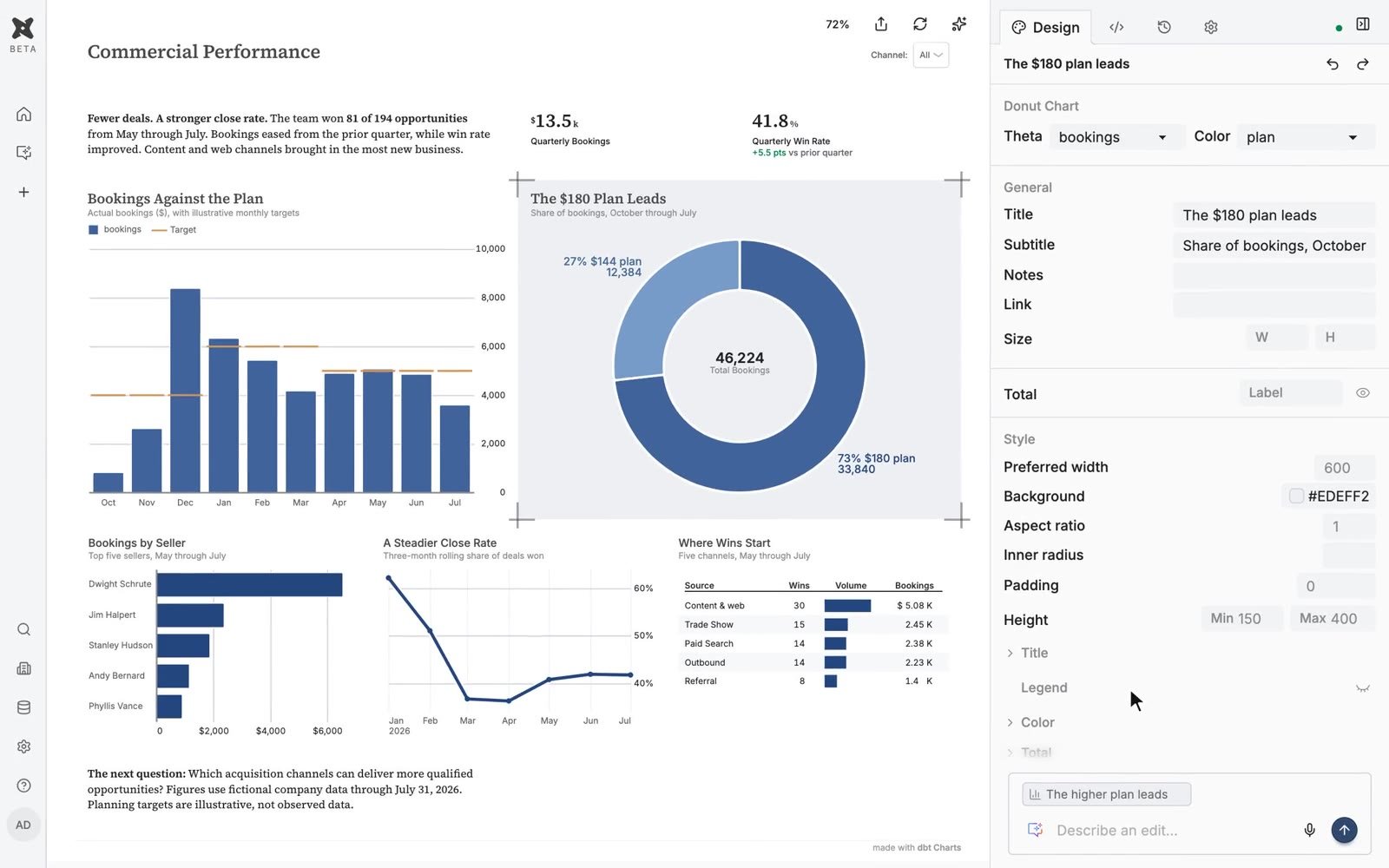Click the Background hex value #EDEFF2
1389x868 pixels.
[x=1339, y=496]
